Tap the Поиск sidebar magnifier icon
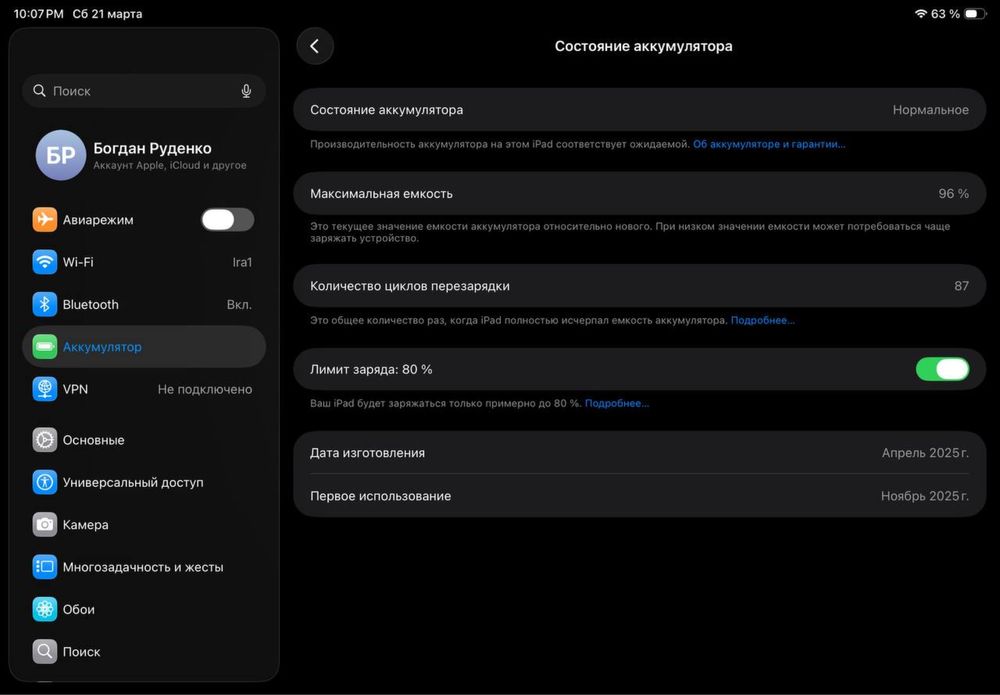Image resolution: width=1000 pixels, height=695 pixels. coord(45,652)
